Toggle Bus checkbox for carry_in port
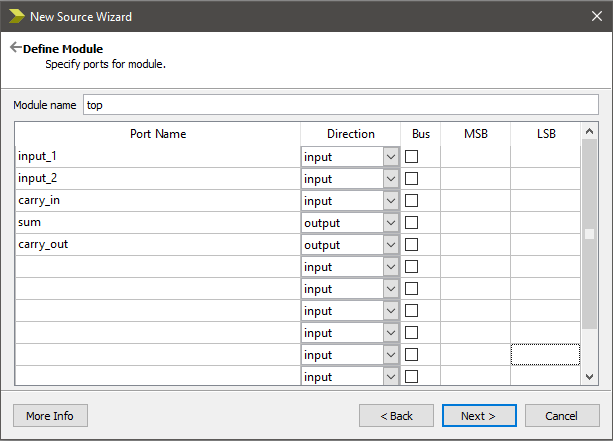The width and height of the screenshot is (613, 441). tap(411, 201)
